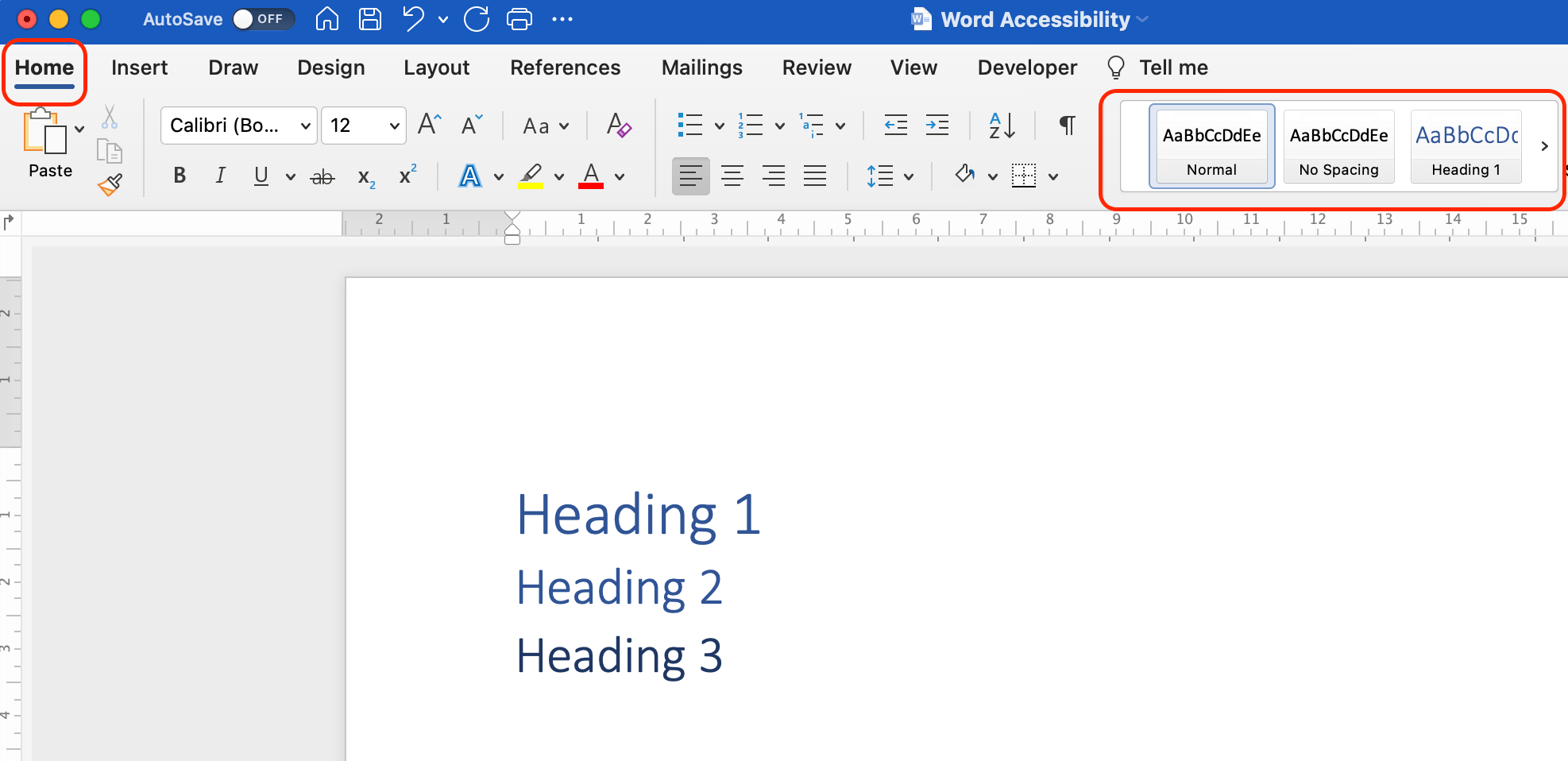Apply the Heading 1 style

[1466, 146]
